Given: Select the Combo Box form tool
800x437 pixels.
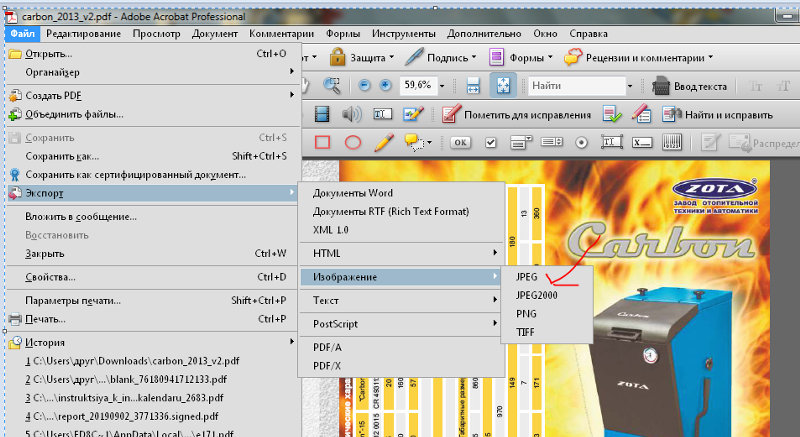Looking at the screenshot, I should click(x=521, y=142).
